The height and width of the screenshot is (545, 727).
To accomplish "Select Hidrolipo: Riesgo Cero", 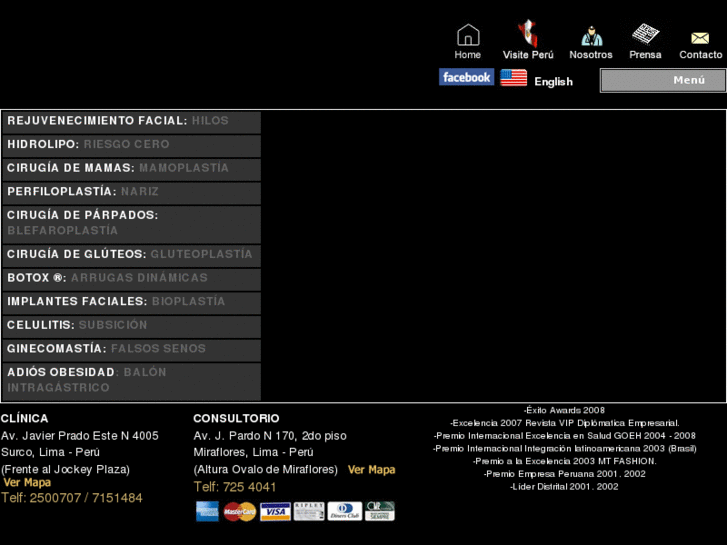I will pyautogui.click(x=132, y=146).
